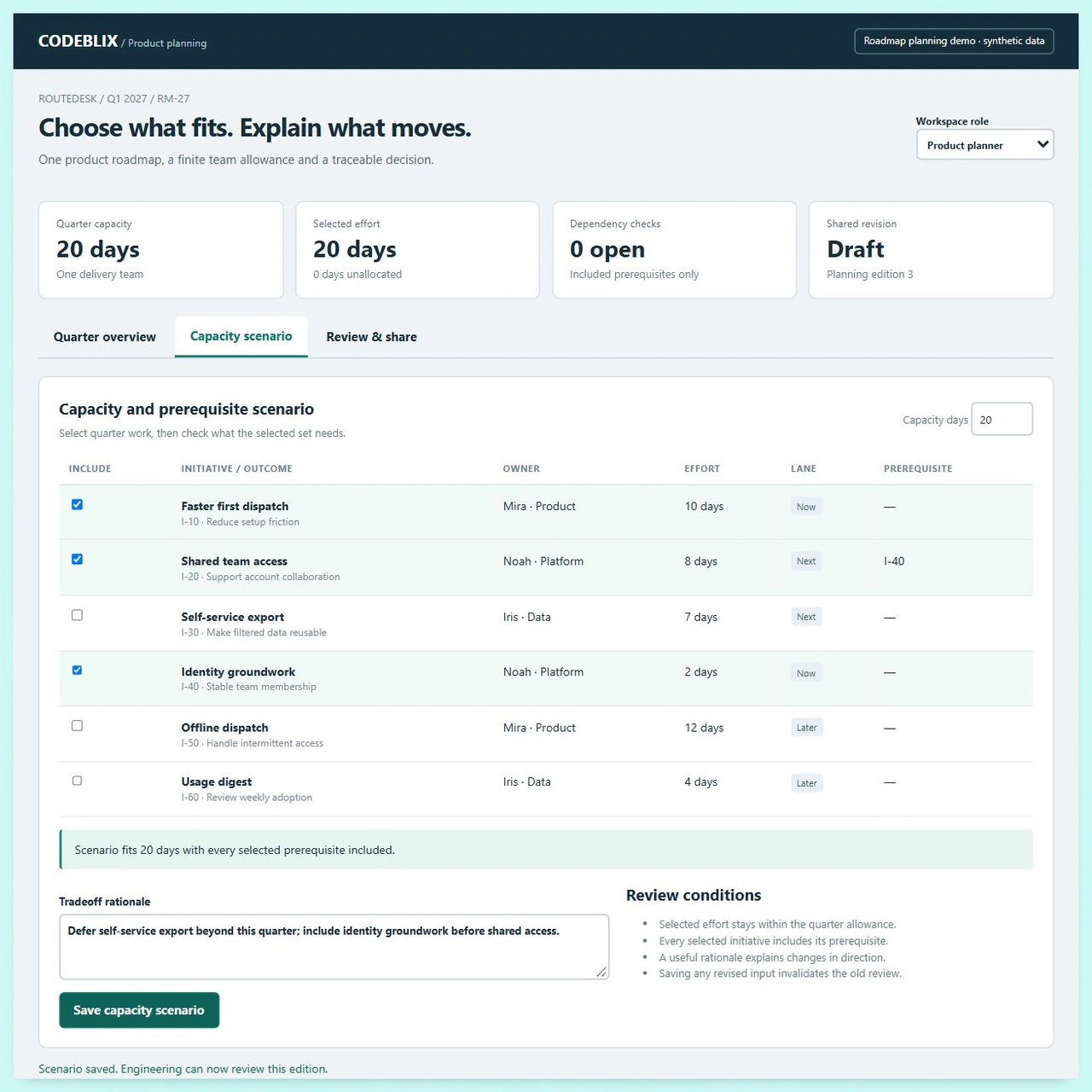Select the Capacity scenario tab

241,336
